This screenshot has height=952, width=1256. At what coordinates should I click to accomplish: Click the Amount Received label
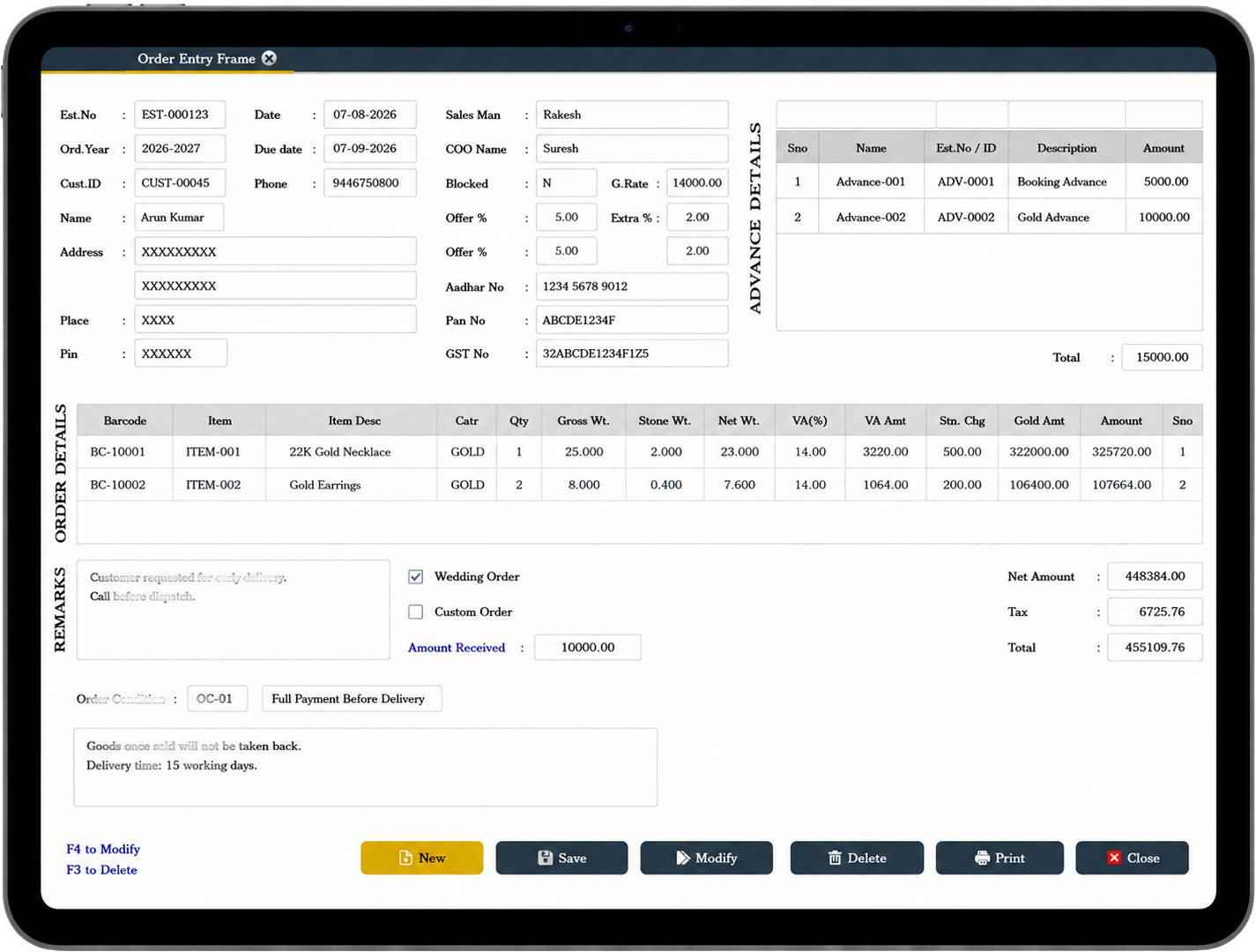[457, 648]
